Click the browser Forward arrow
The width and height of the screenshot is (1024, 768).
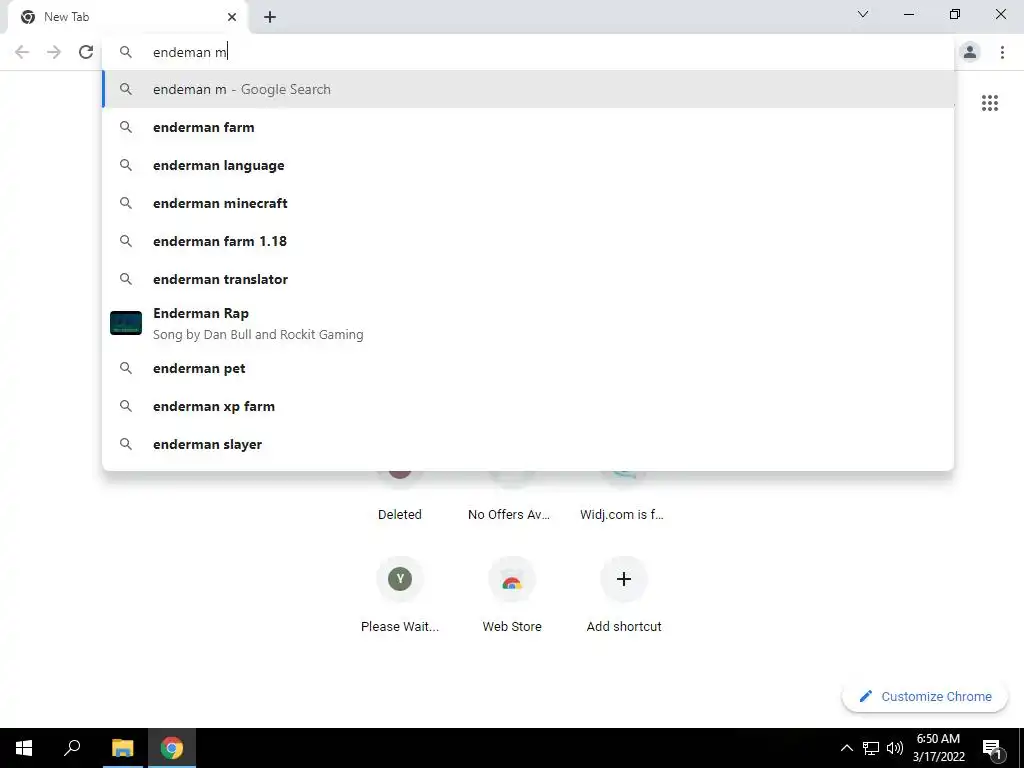[x=54, y=52]
